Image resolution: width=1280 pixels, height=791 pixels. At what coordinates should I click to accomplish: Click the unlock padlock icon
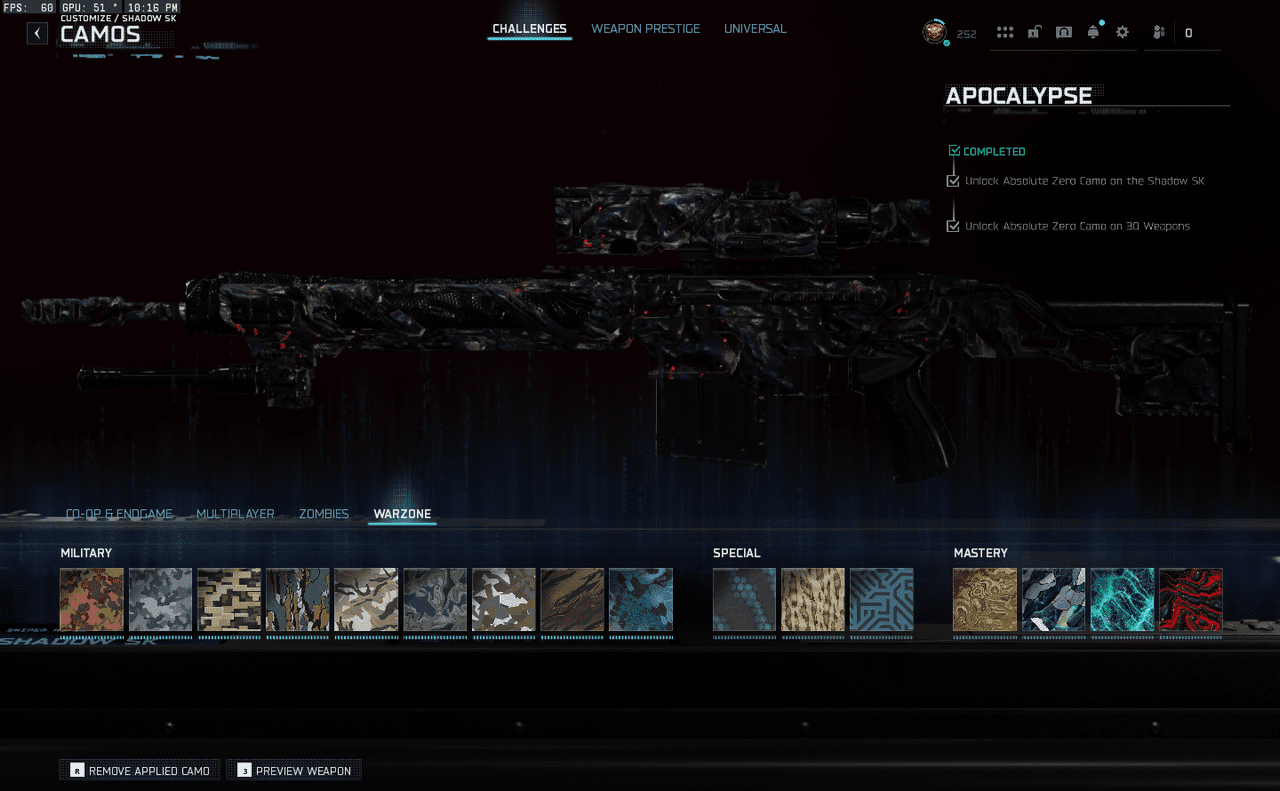pyautogui.click(x=1034, y=32)
